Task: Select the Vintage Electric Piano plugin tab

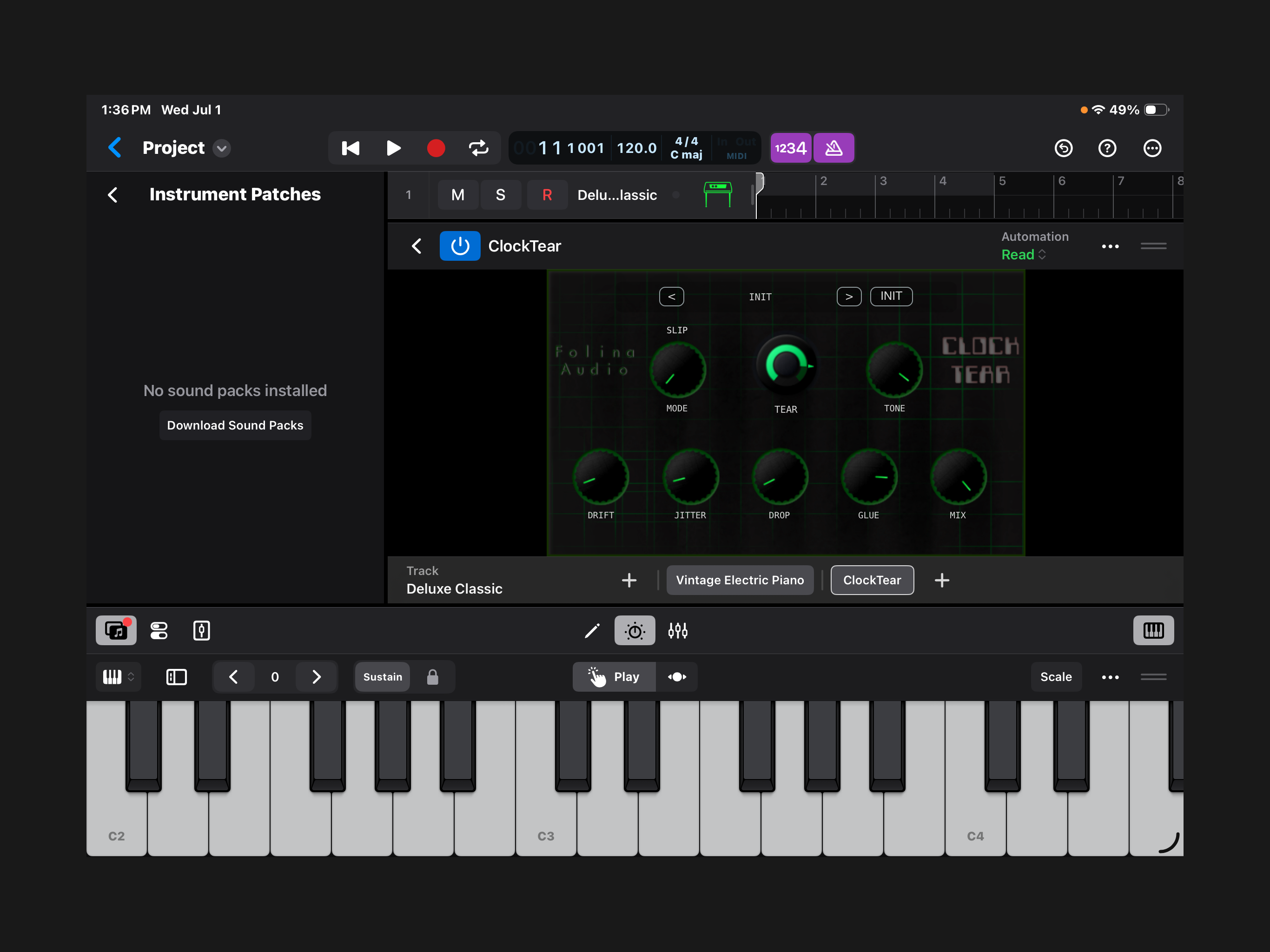Action: pos(740,580)
